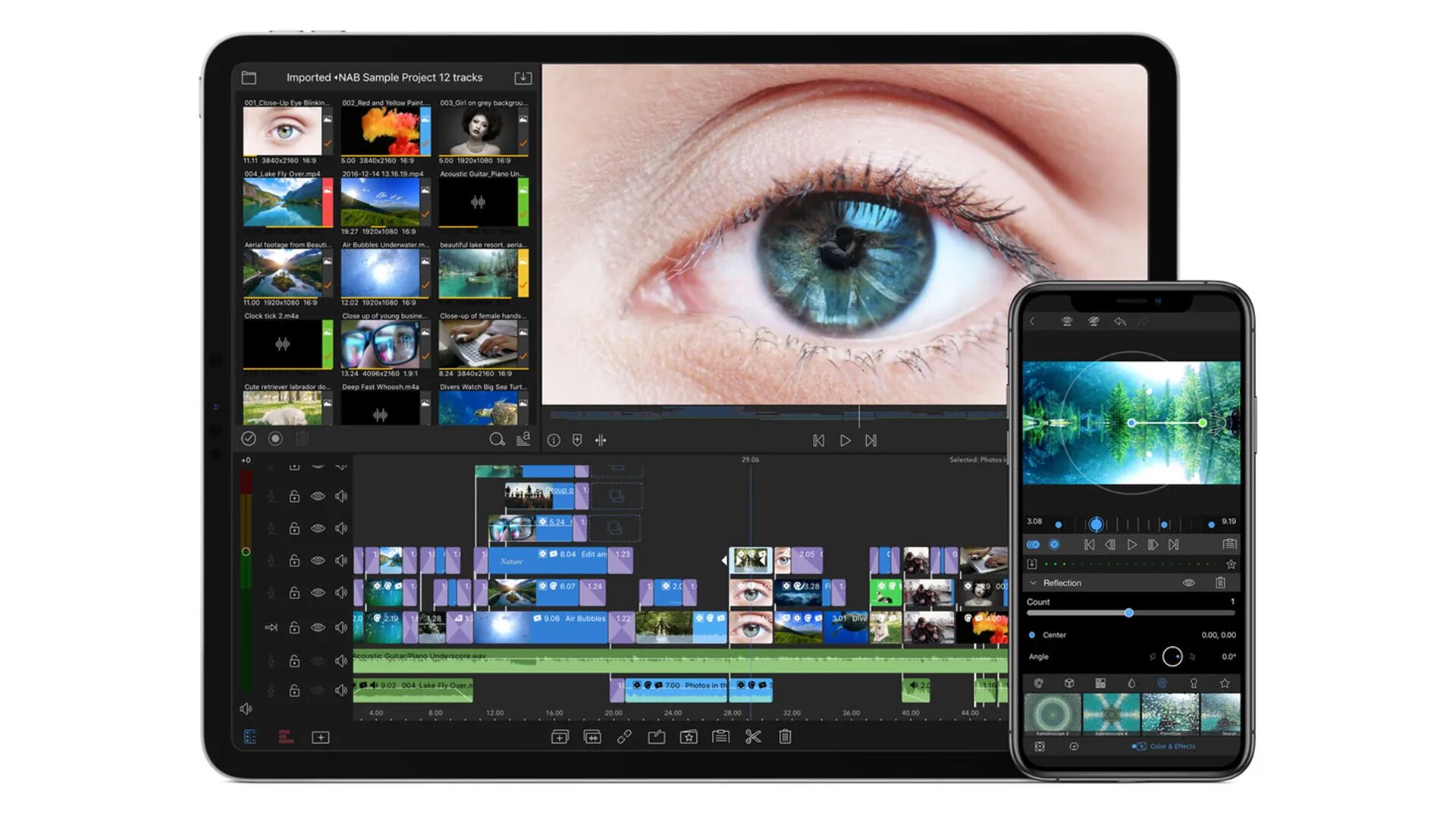1456x819 pixels.
Task: Play the timeline in the preview
Action: coord(845,441)
